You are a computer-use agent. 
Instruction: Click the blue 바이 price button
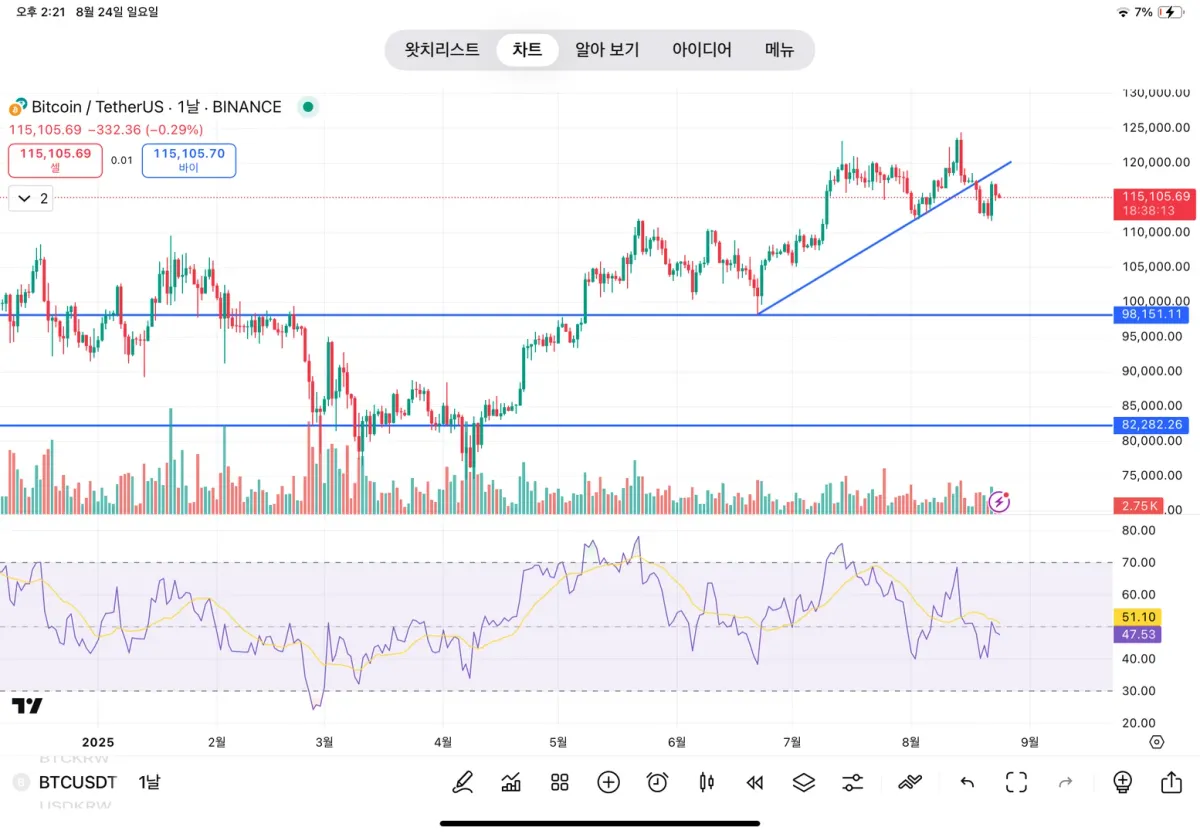189,160
